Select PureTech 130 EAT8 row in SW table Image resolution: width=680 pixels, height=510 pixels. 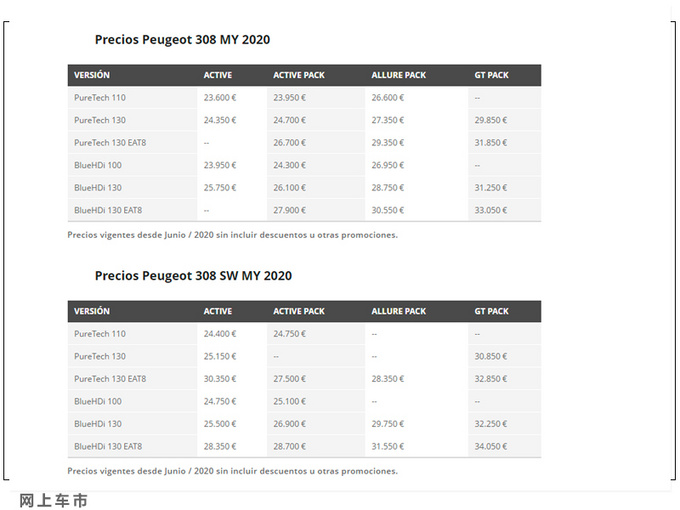tap(304, 379)
